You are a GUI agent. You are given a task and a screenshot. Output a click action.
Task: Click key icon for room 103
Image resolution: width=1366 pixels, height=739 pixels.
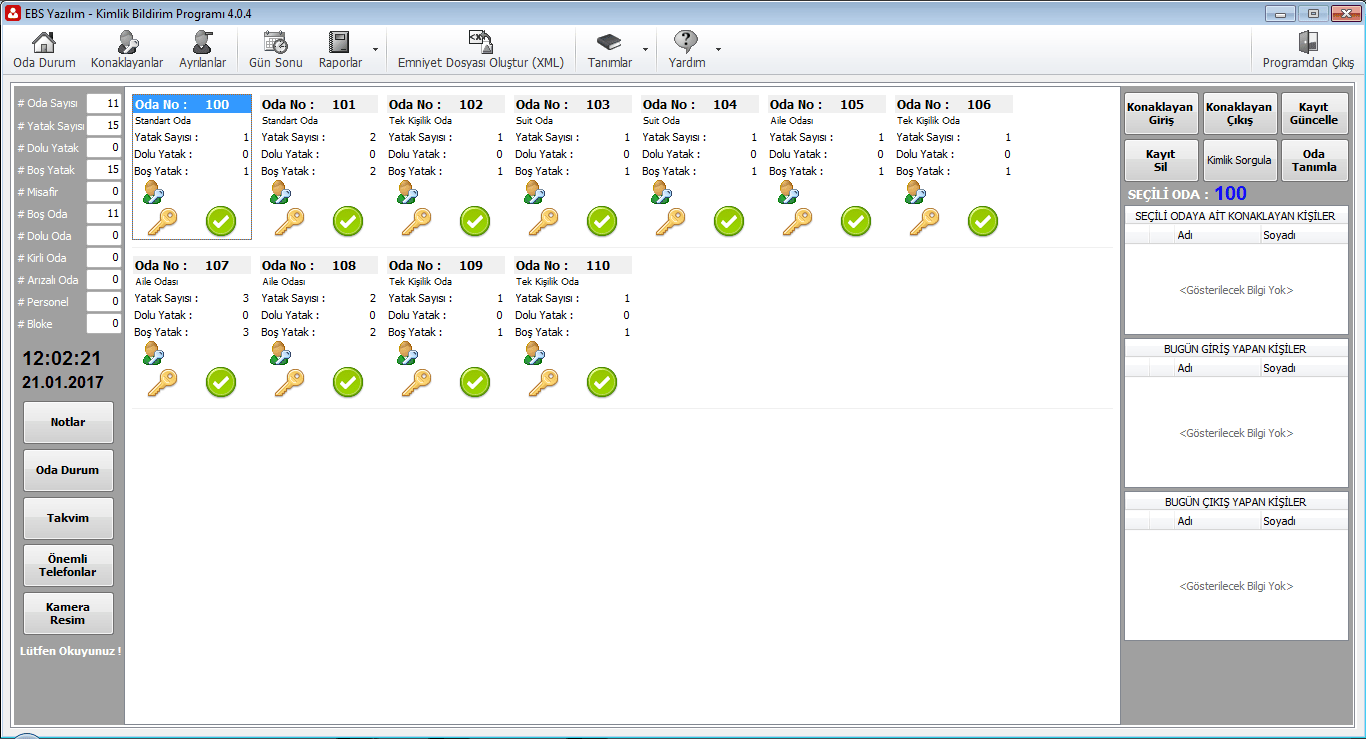pyautogui.click(x=542, y=221)
